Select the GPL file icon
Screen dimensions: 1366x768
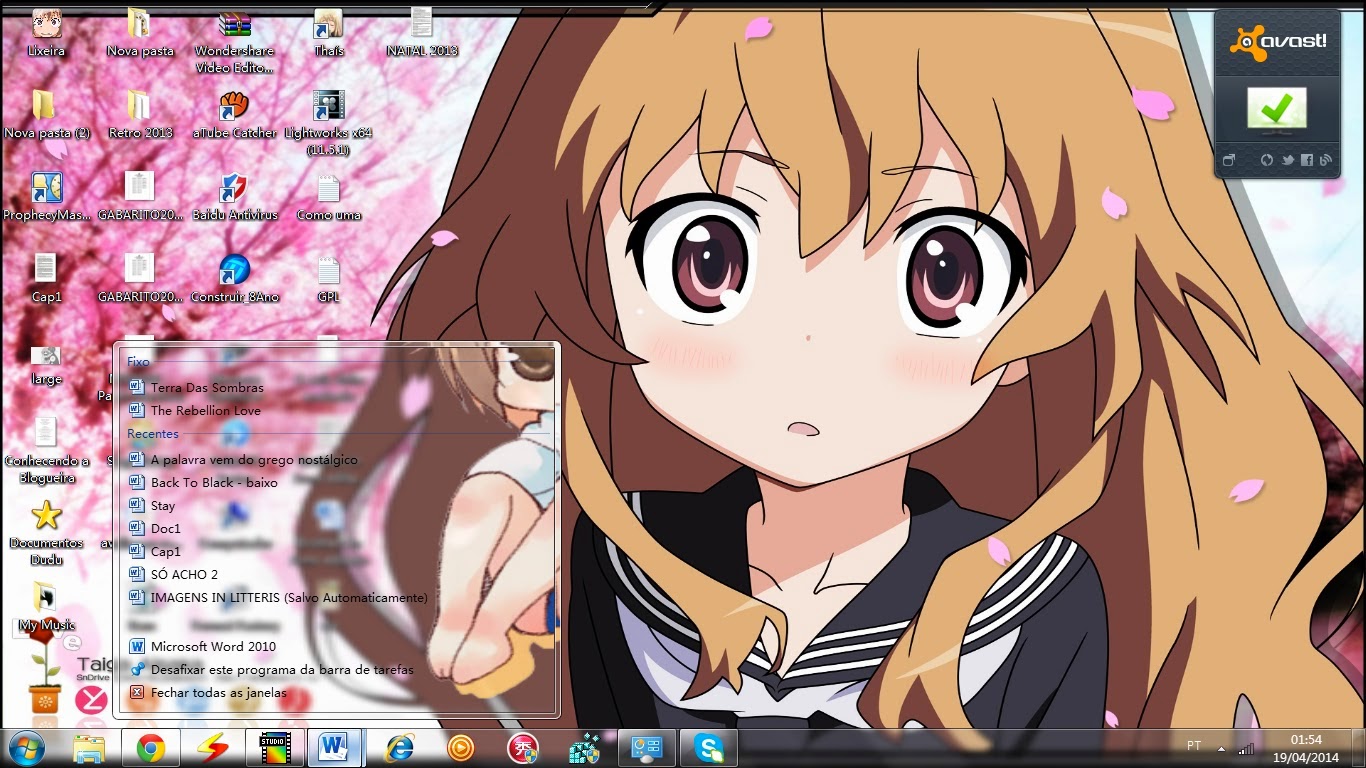[328, 278]
